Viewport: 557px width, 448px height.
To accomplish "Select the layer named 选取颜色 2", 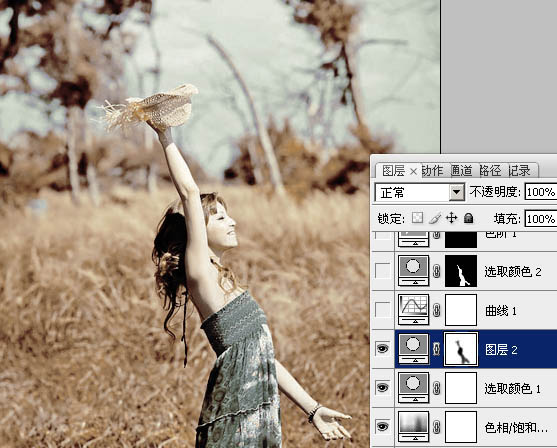I will pos(513,272).
